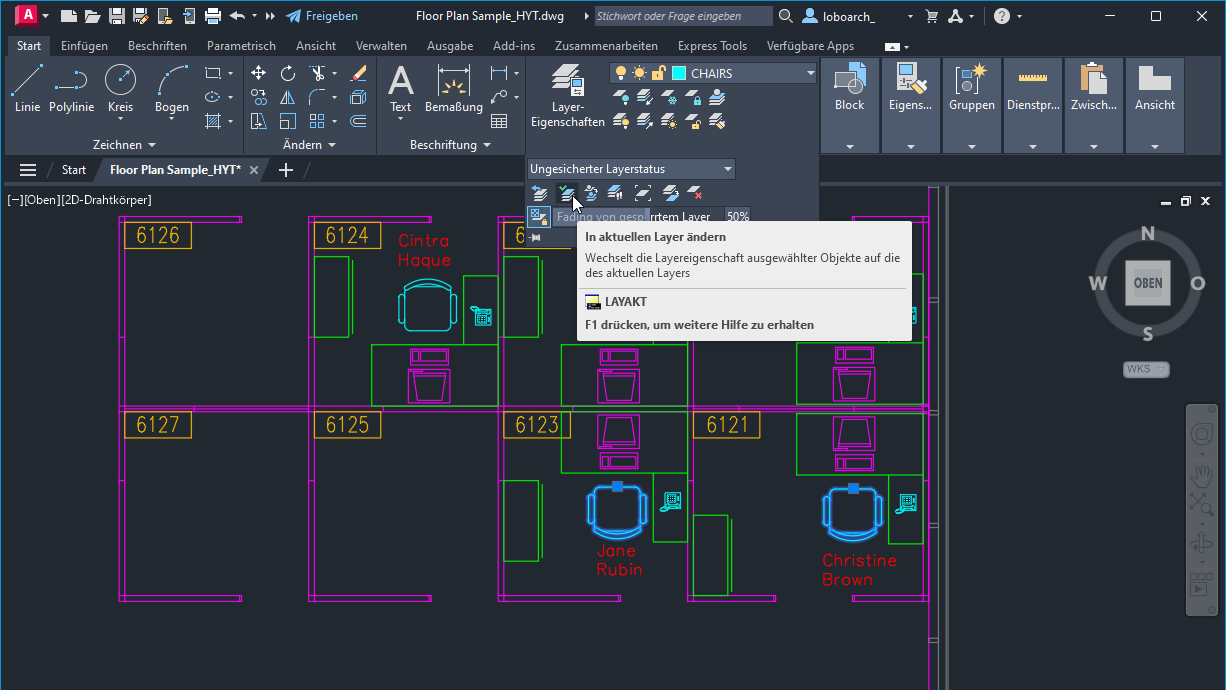
Task: Click the rotate tool icon
Action: [x=288, y=73]
